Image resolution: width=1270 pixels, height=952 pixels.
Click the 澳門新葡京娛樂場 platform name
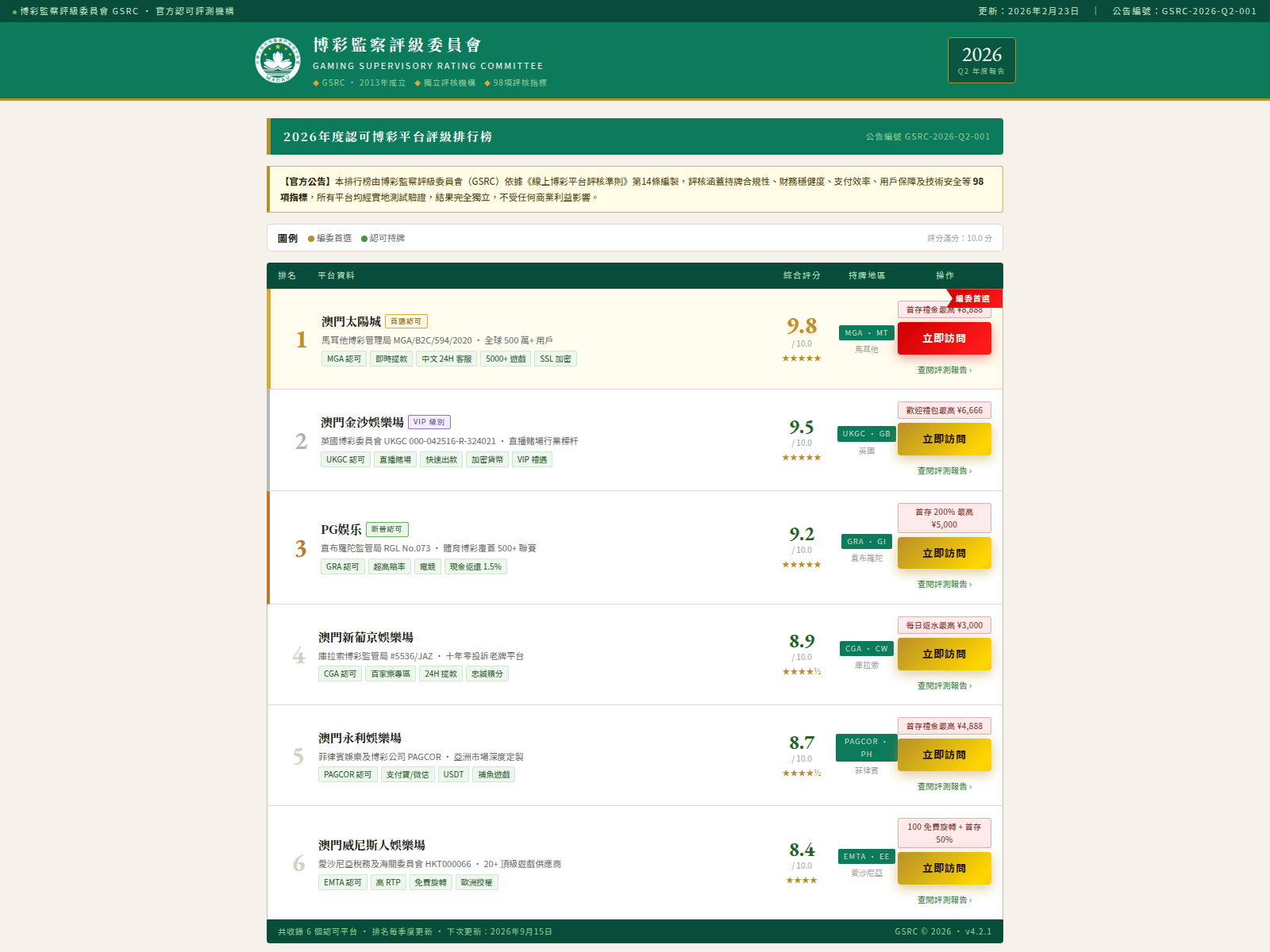tap(366, 637)
